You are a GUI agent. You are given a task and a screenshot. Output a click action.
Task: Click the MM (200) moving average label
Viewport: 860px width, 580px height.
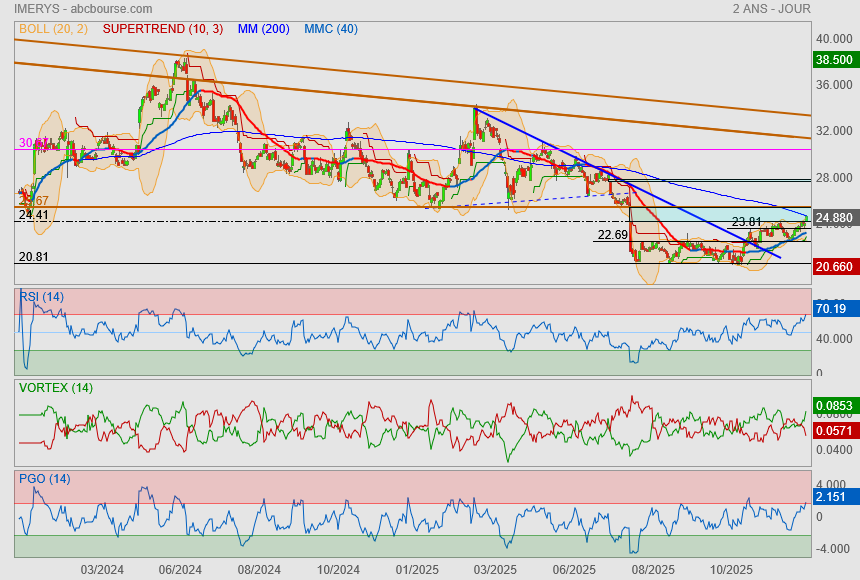coord(264,29)
